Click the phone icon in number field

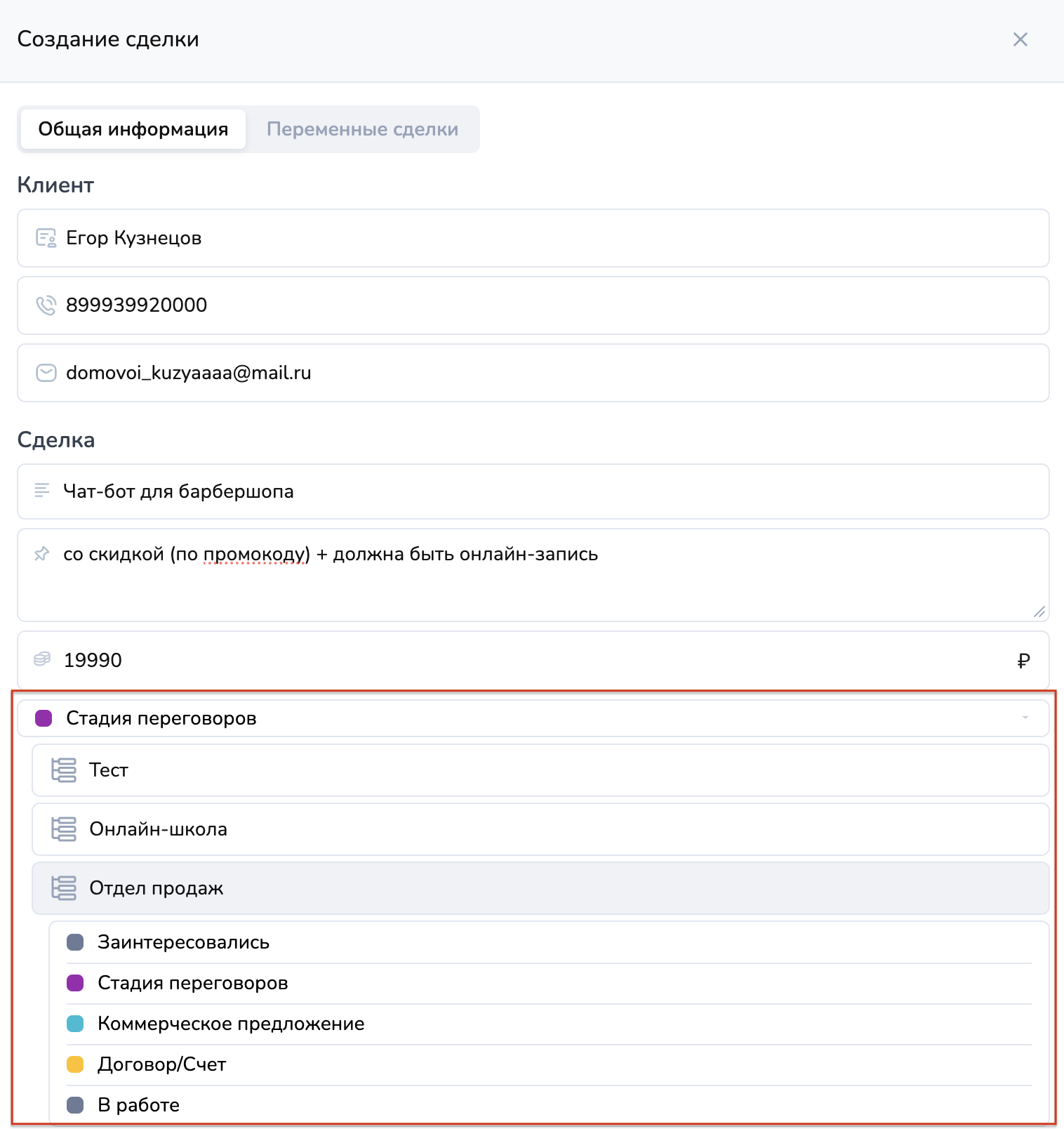46,305
